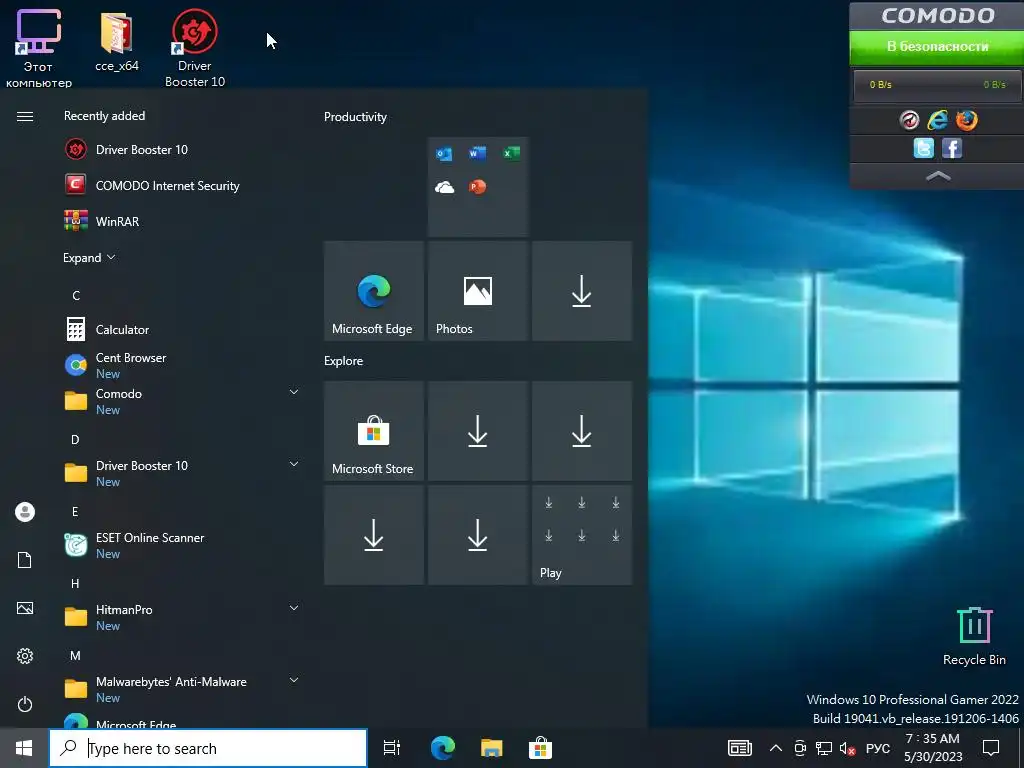
Task: Click Comodo Dragon icon in widget
Action: pyautogui.click(x=909, y=120)
